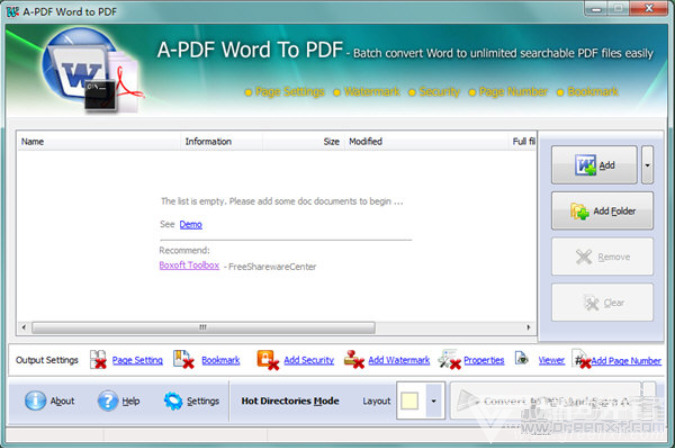Click the Watermark banner item

coord(367,92)
